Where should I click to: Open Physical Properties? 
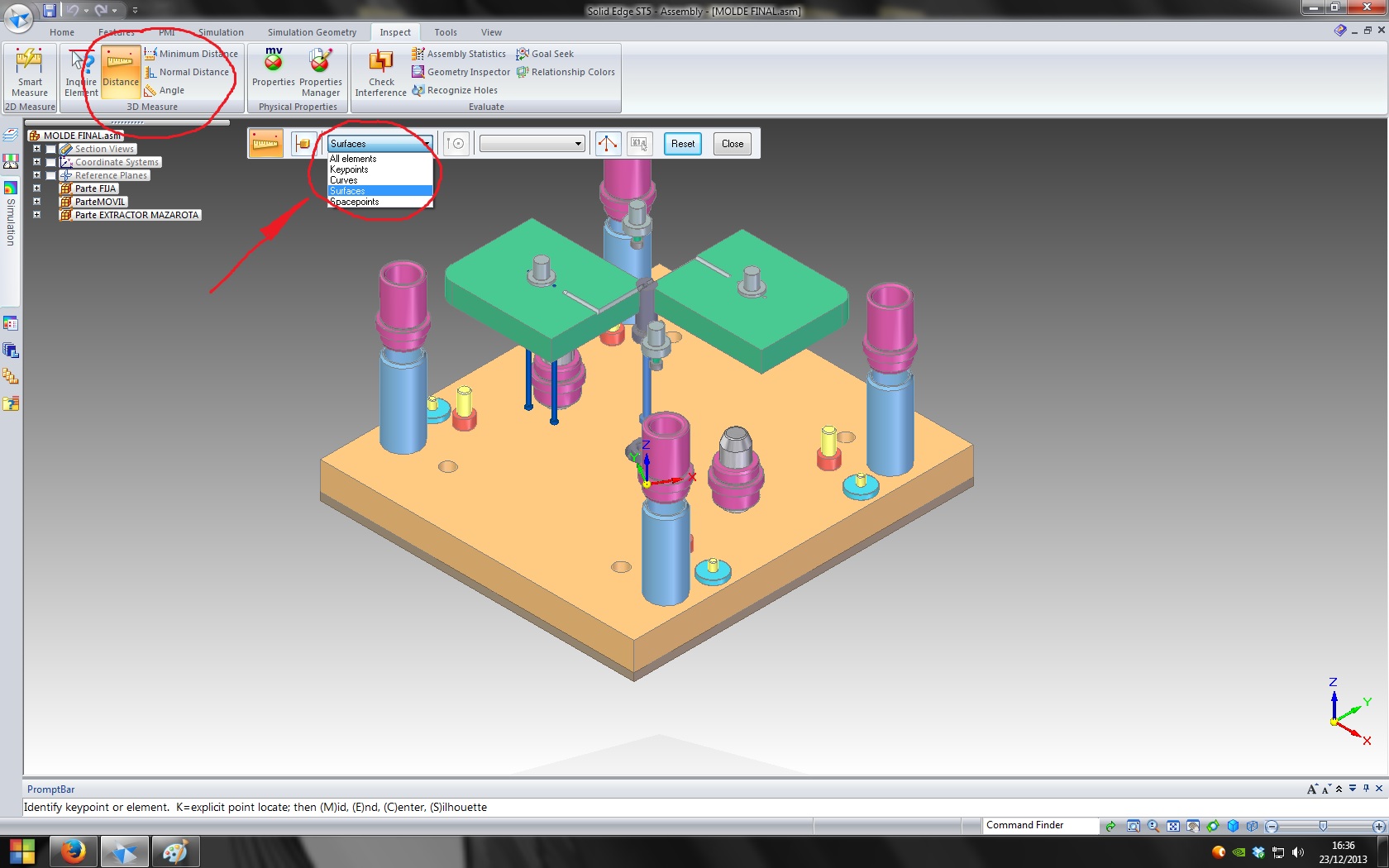pyautogui.click(x=273, y=68)
